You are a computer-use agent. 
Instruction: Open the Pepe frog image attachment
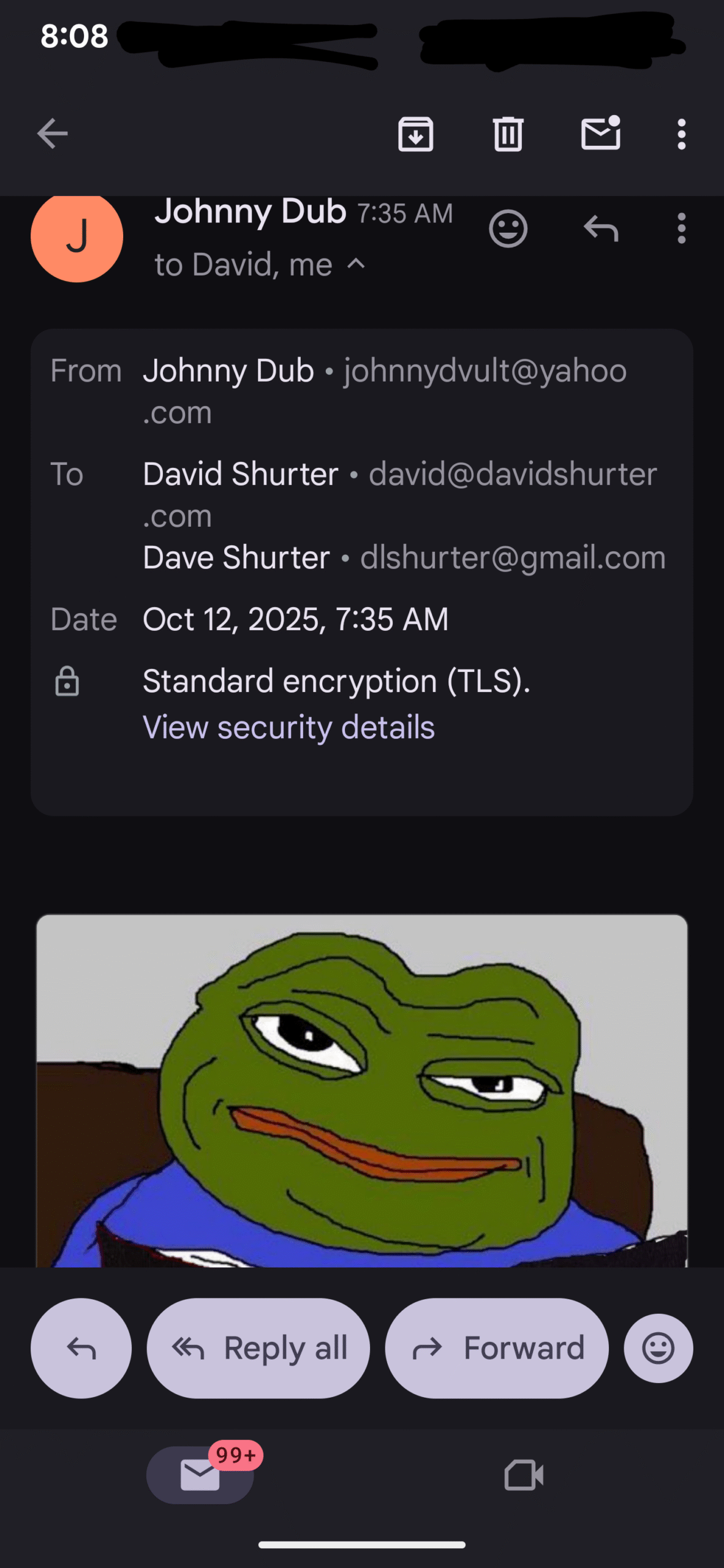[x=362, y=1090]
